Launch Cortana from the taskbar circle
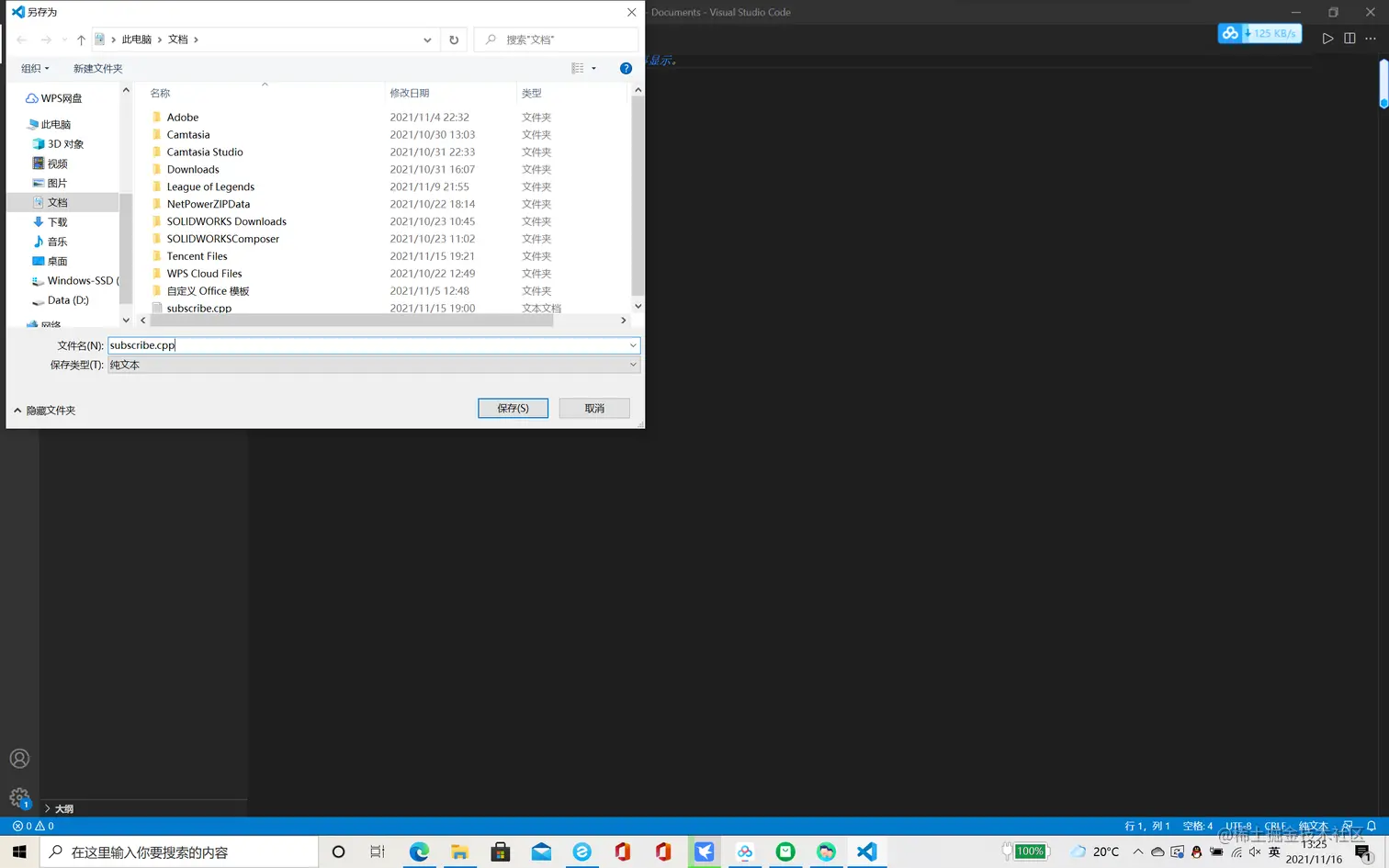Viewport: 1389px width, 868px height. (x=338, y=852)
